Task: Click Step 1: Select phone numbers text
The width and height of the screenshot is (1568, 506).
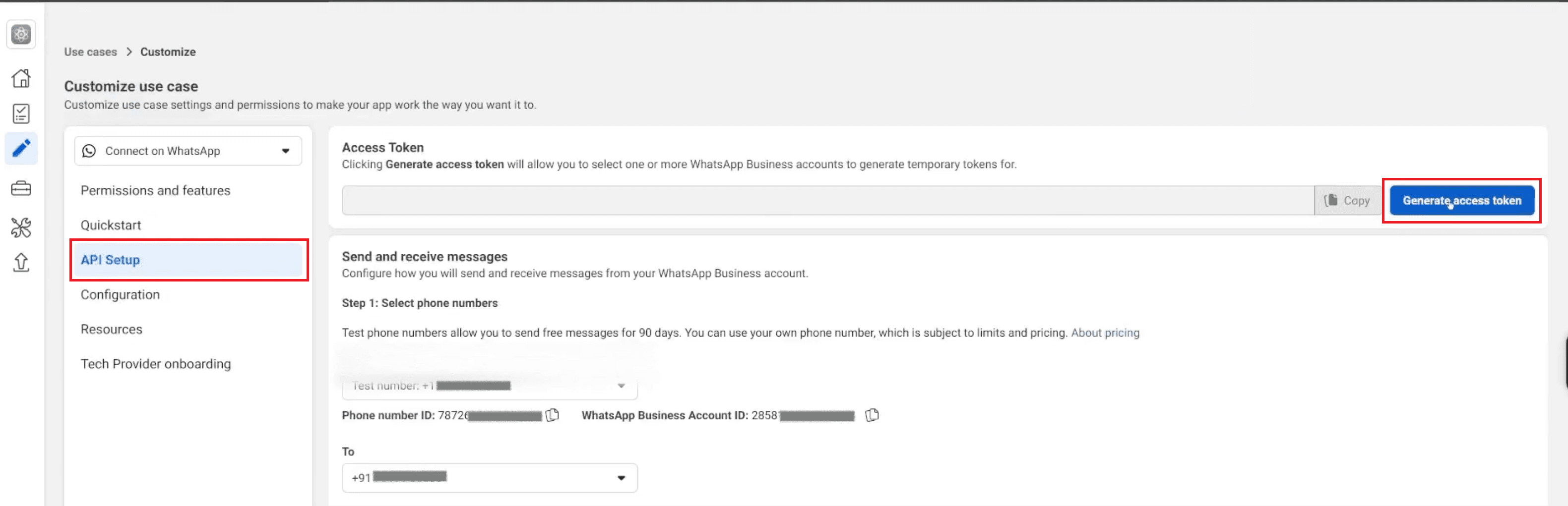Action: click(419, 303)
